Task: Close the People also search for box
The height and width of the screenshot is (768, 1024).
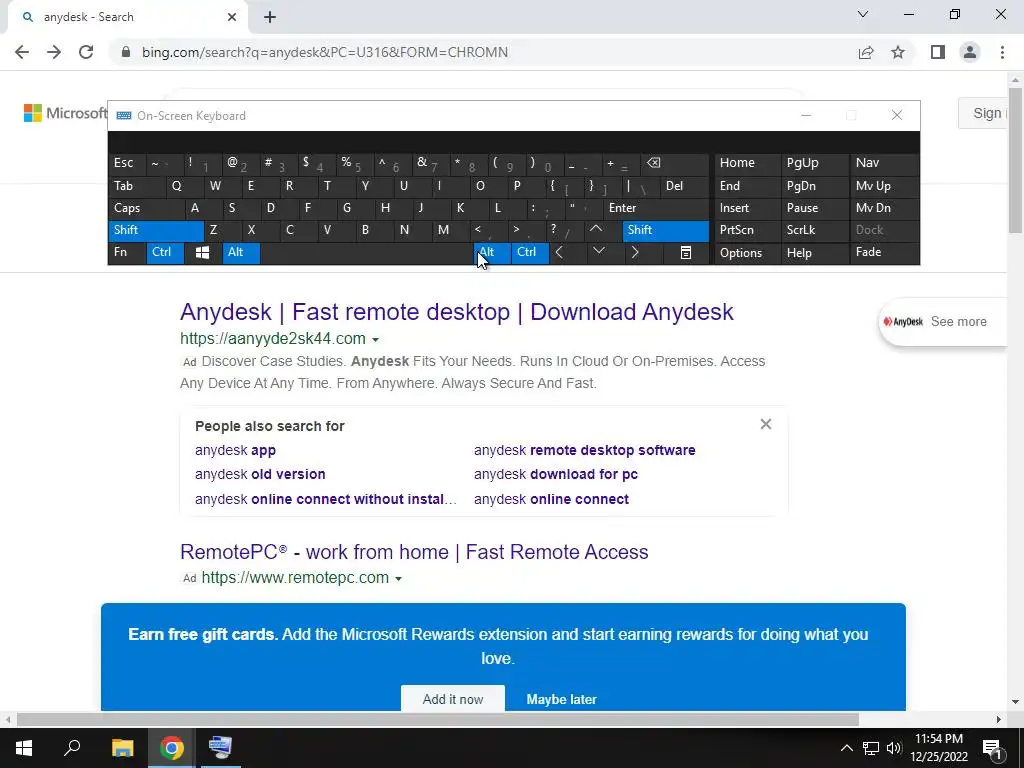Action: (766, 424)
